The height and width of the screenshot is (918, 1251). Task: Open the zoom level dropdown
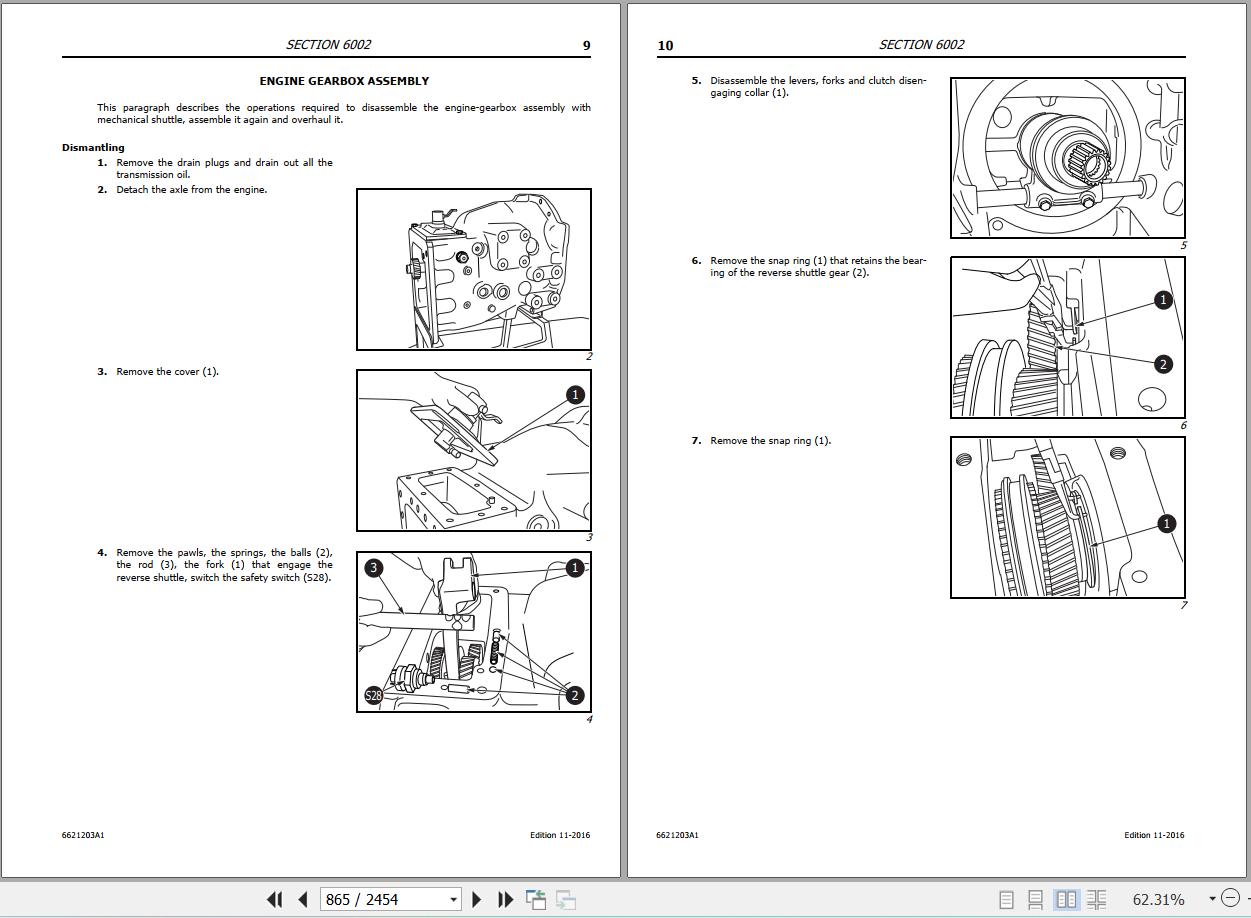(x=1212, y=899)
